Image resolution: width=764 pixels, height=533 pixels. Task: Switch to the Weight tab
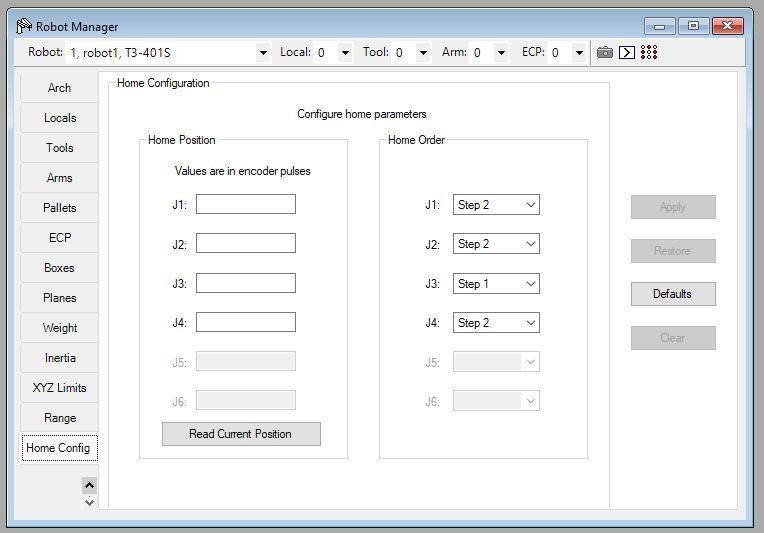(x=59, y=328)
